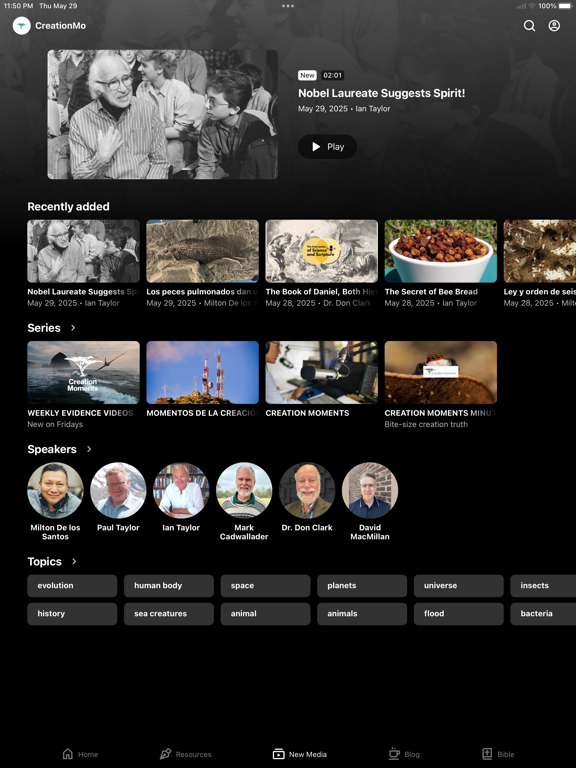Open the Weekly Evidence Videos series

pyautogui.click(x=83, y=372)
